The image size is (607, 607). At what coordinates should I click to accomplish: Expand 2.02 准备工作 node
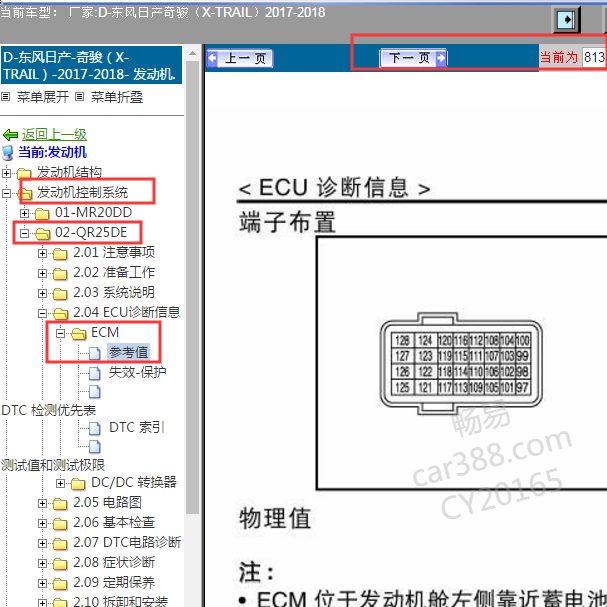[43, 273]
